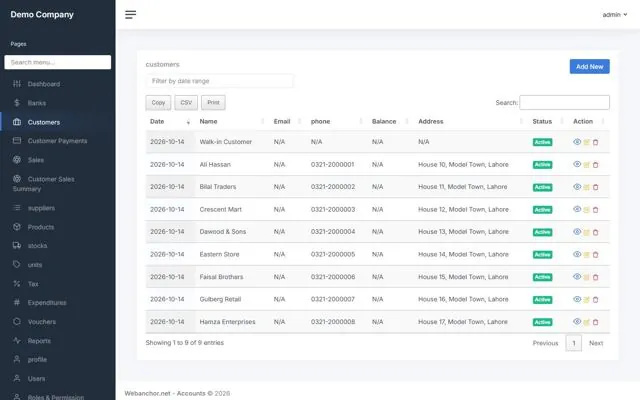Select page 1 in pagination
The image size is (640, 400).
[x=573, y=343]
